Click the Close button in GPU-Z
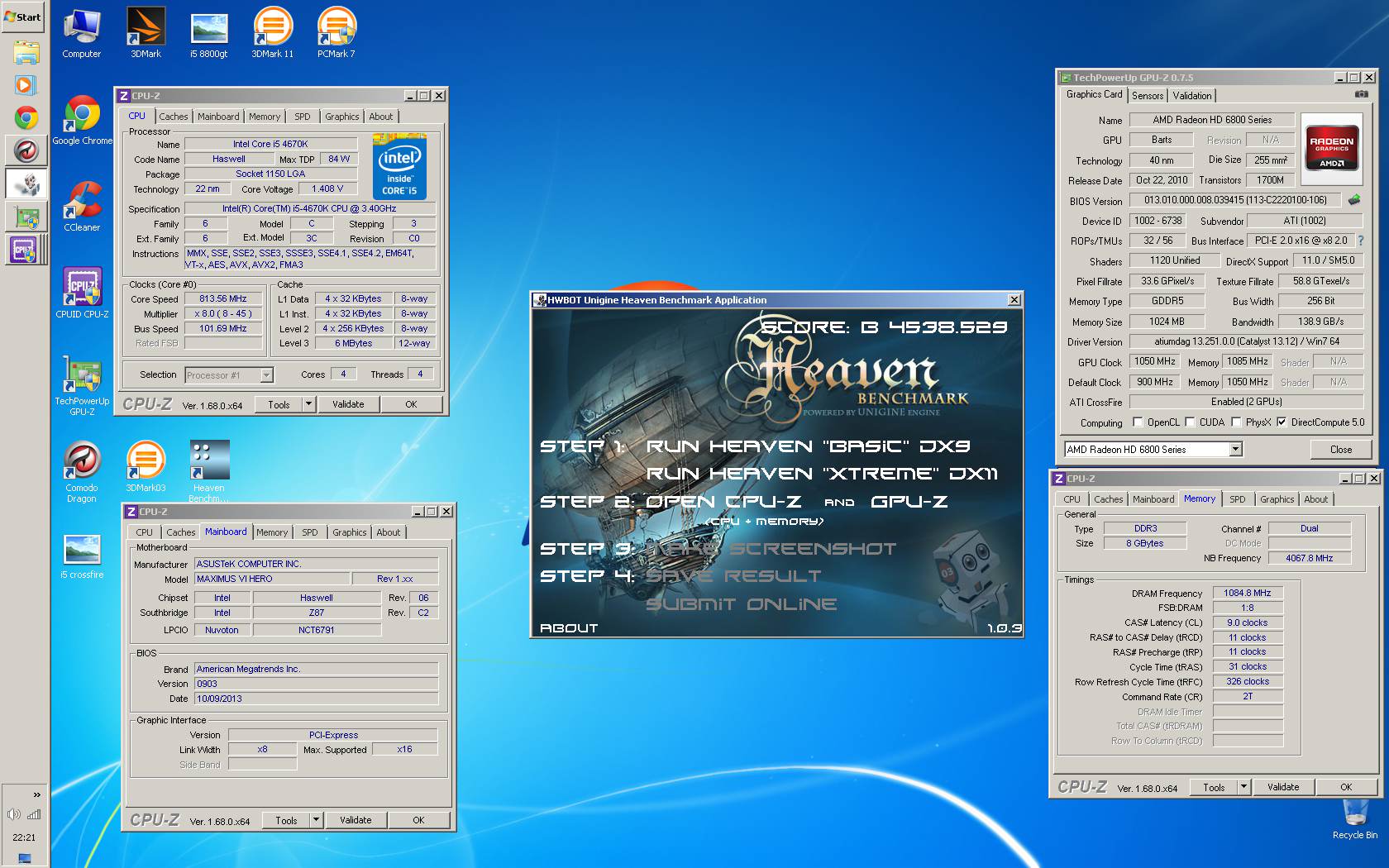The width and height of the screenshot is (1389, 868). (x=1341, y=450)
